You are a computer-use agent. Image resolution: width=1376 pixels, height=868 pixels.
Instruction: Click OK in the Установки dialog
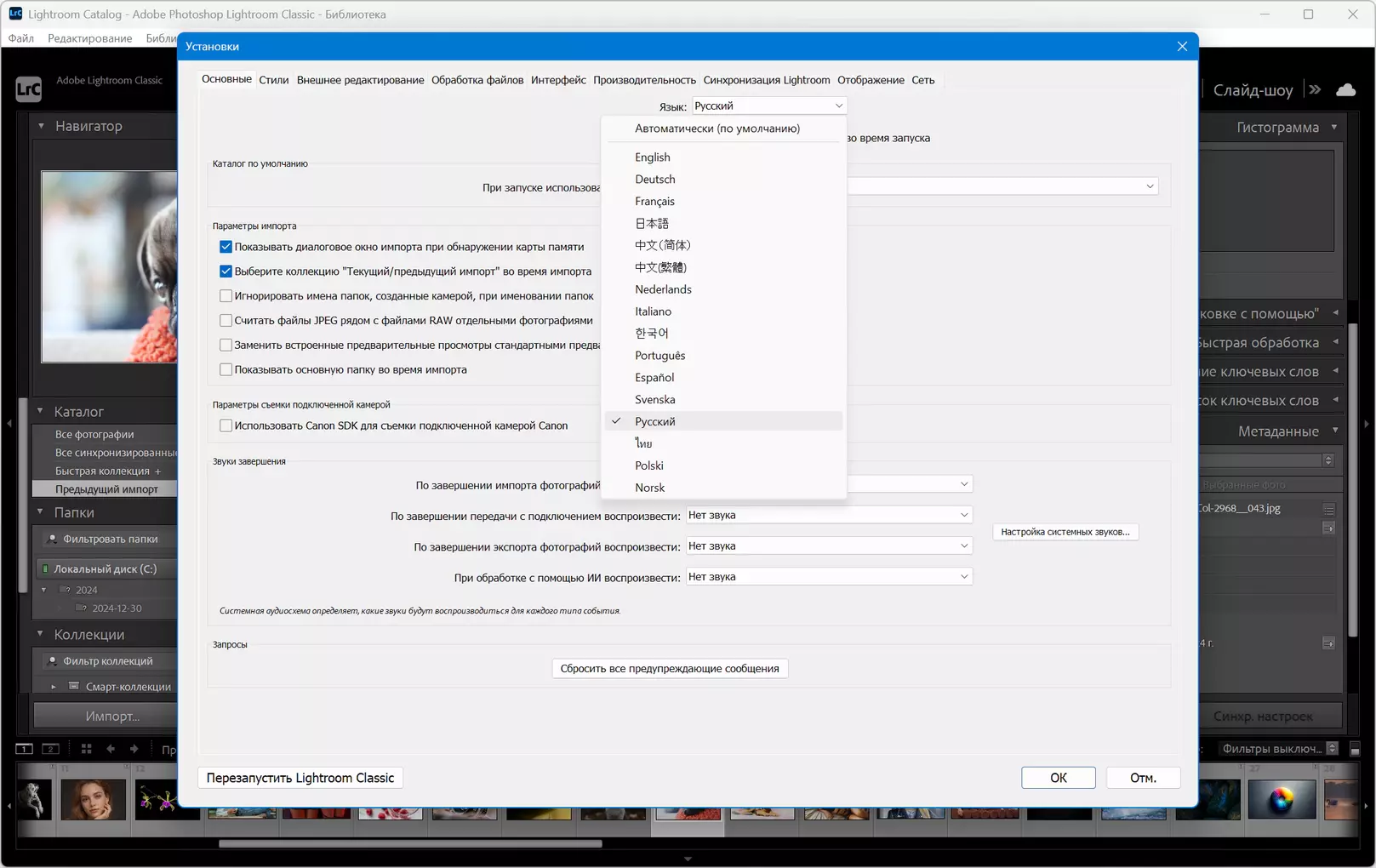click(1058, 778)
